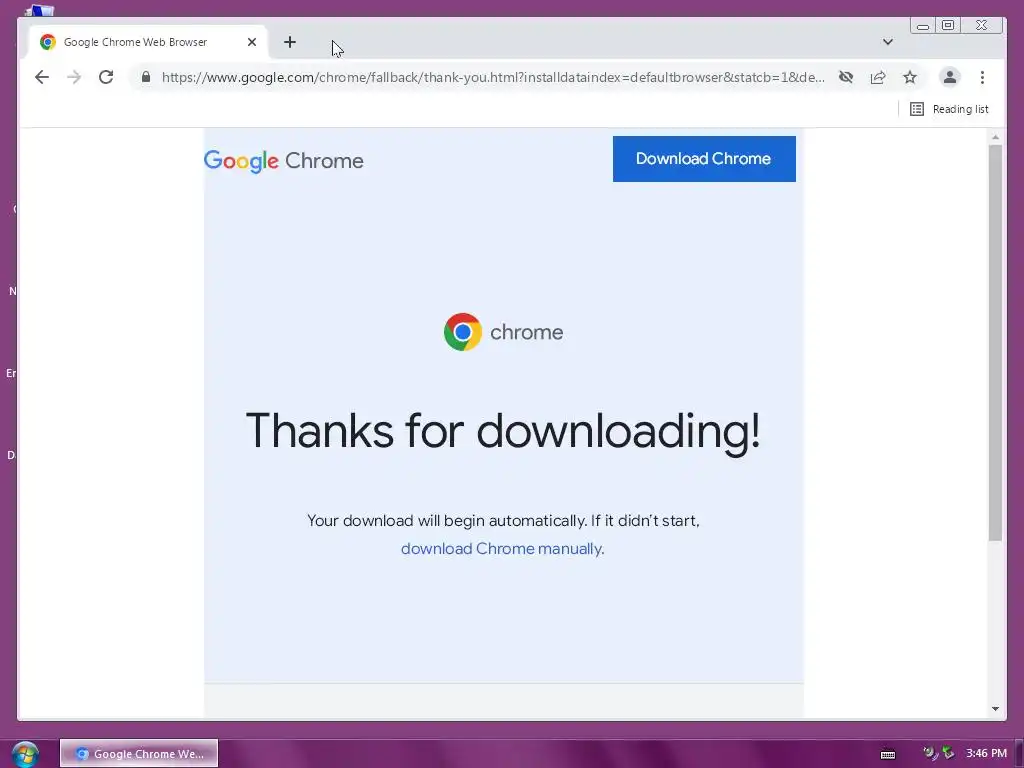Click the taskbar clock 3:46 PM
Image resolution: width=1024 pixels, height=768 pixels.
pos(986,753)
